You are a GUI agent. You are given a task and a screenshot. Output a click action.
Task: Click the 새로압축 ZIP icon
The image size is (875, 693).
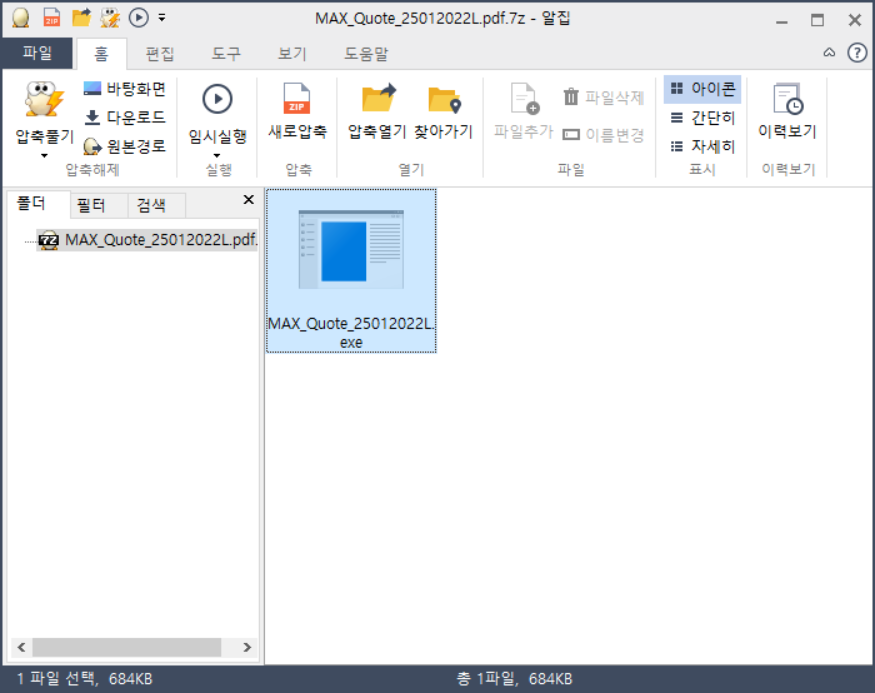coord(297,99)
